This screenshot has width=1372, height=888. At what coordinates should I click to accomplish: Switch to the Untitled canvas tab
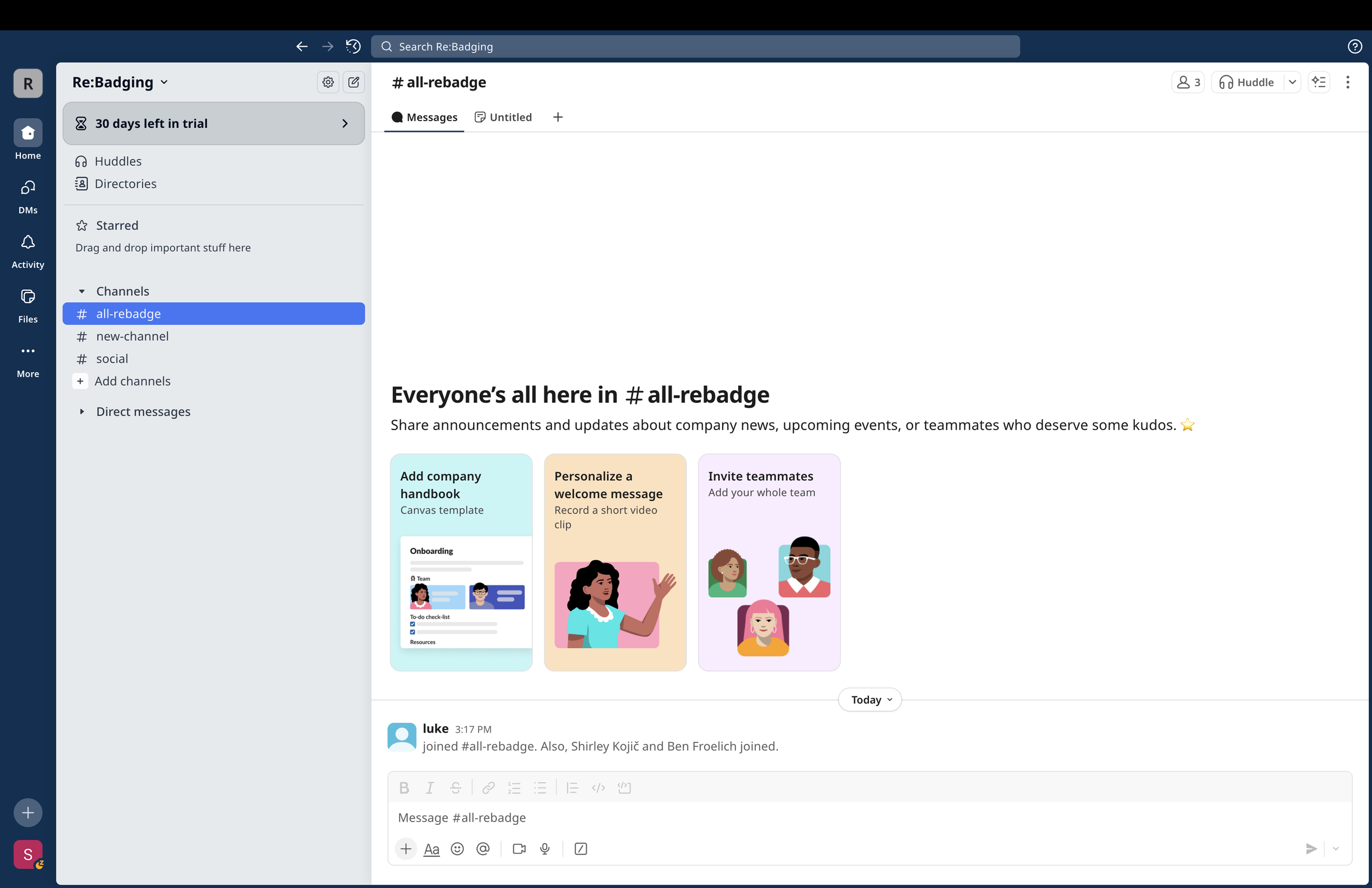tap(503, 117)
